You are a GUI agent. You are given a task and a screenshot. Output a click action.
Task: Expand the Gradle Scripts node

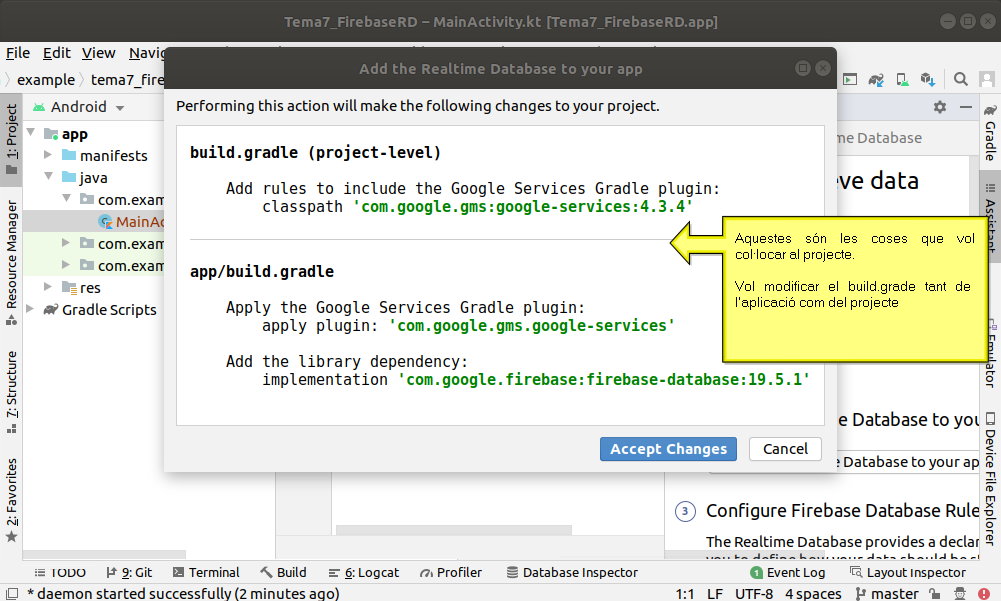(30, 308)
